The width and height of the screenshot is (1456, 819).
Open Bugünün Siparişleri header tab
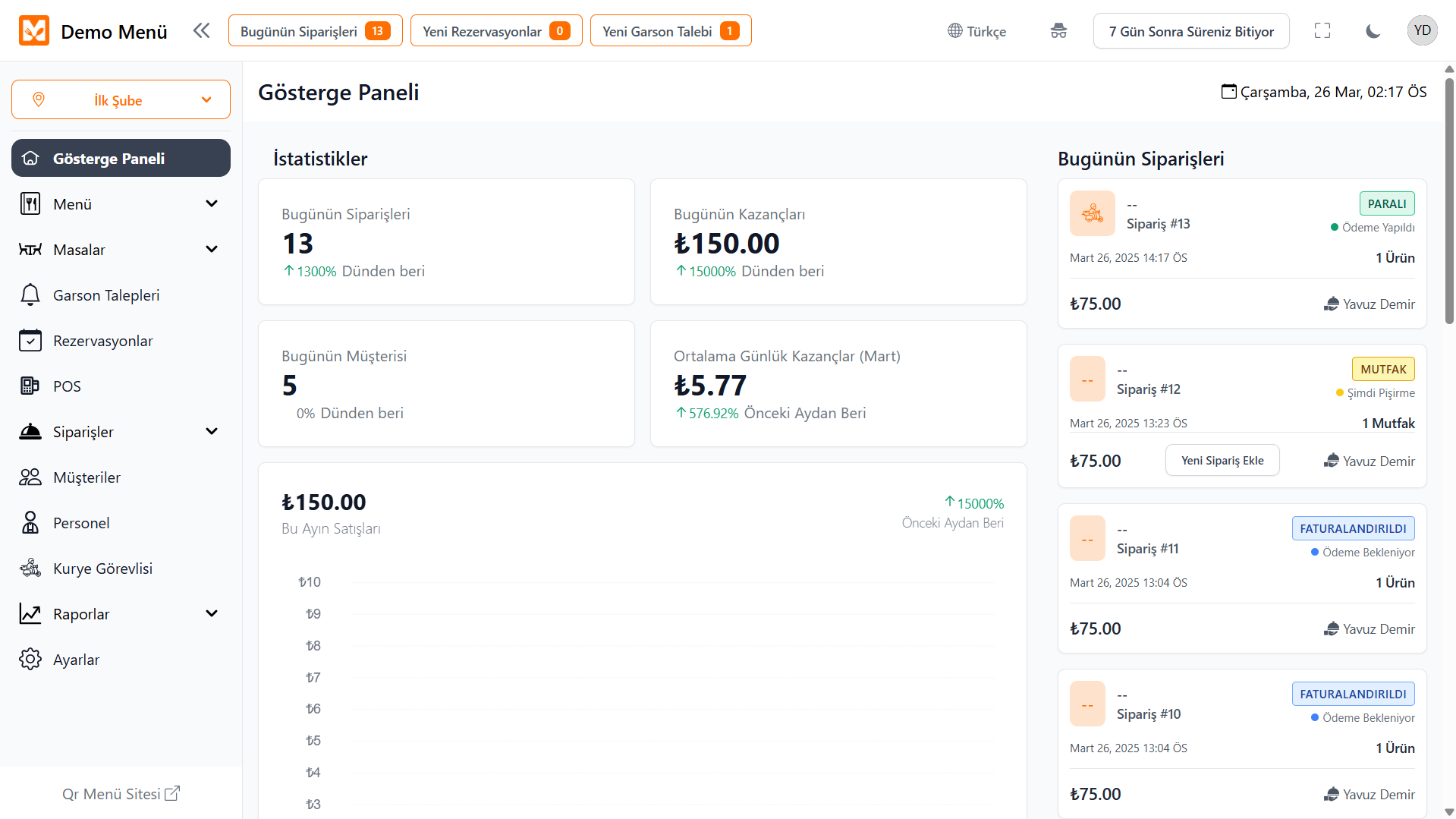[315, 31]
